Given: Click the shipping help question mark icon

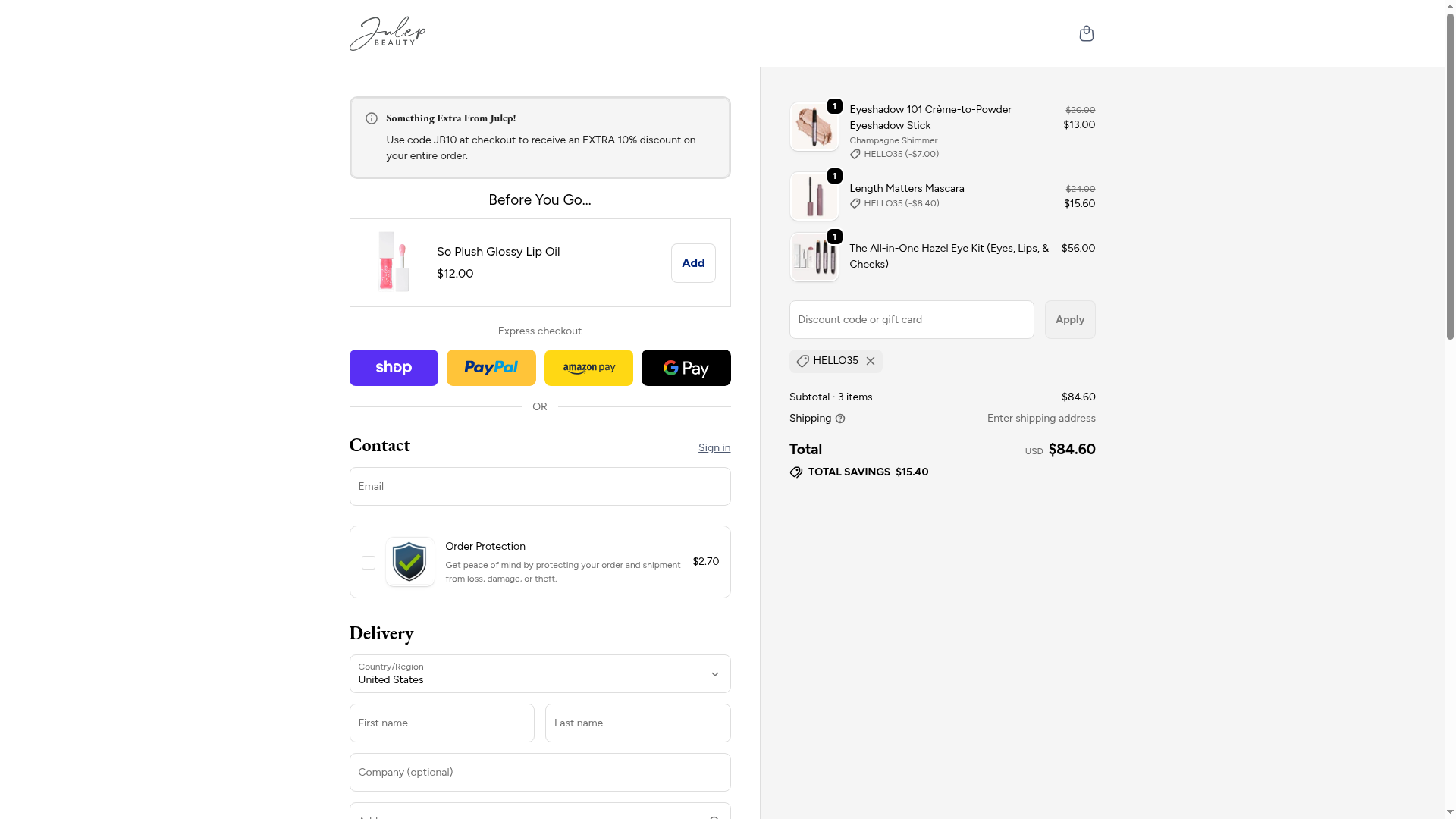Looking at the screenshot, I should pyautogui.click(x=840, y=419).
